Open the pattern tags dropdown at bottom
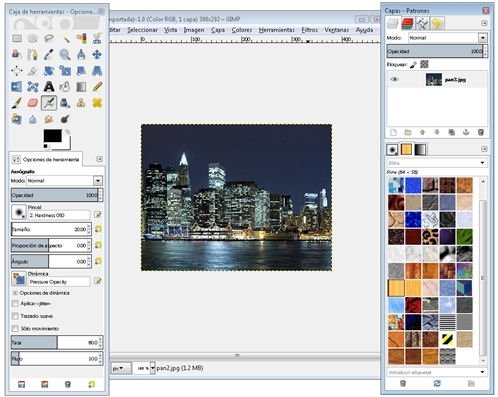498x397 pixels. click(x=482, y=372)
